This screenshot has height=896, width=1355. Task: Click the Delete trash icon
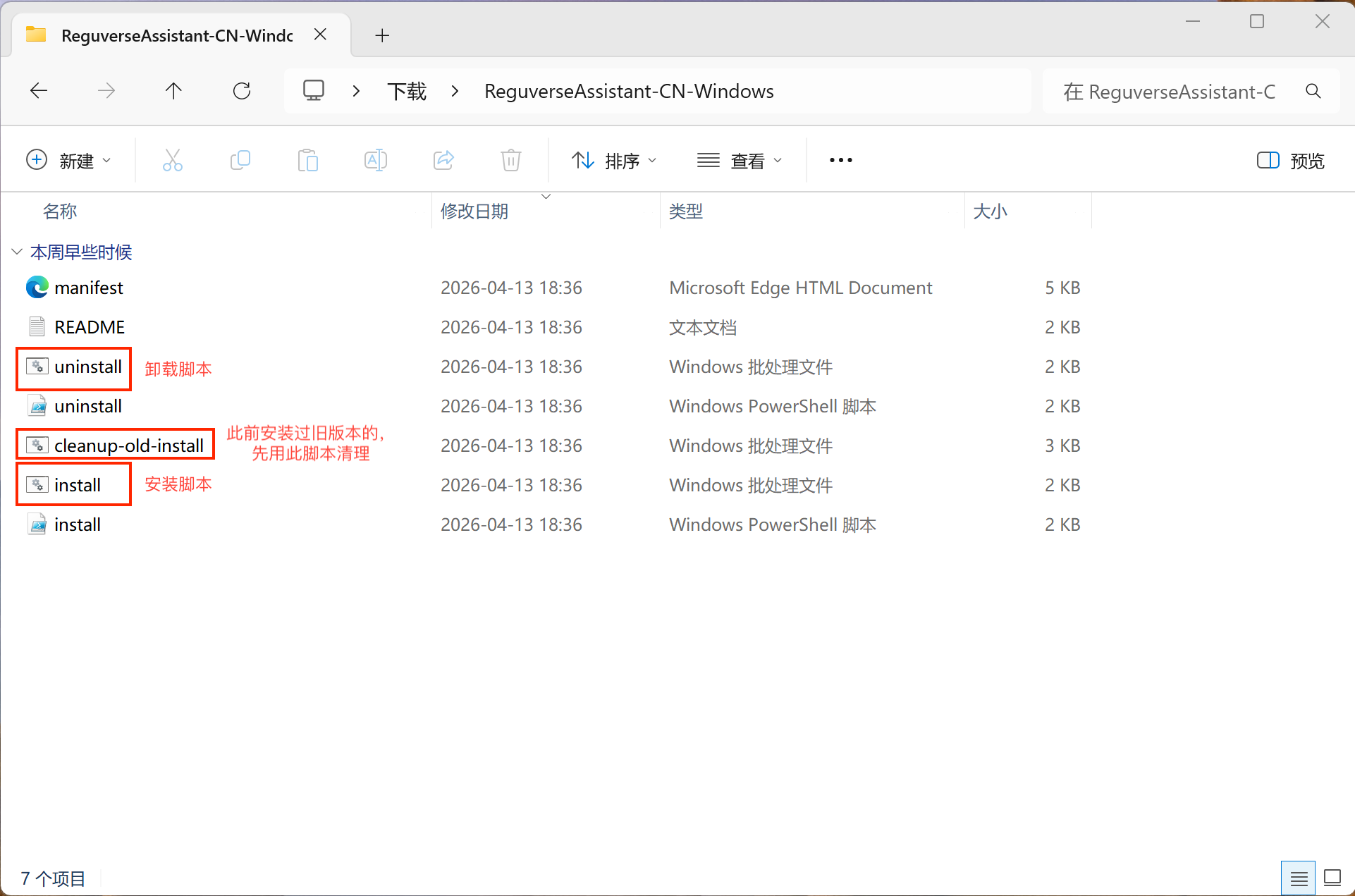pos(511,160)
